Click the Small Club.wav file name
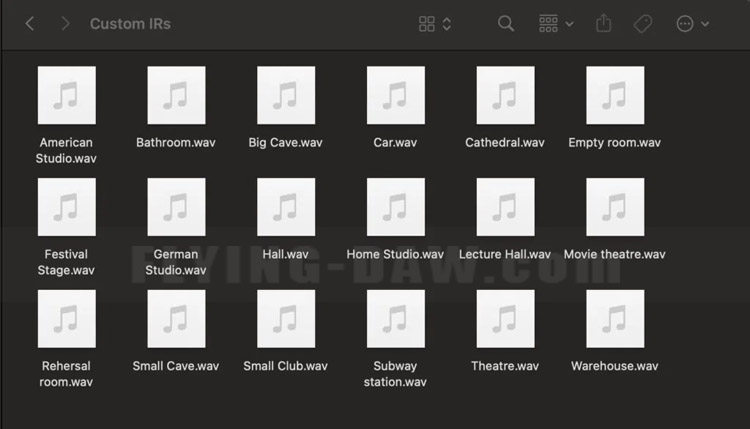This screenshot has width=750, height=429. click(x=286, y=366)
